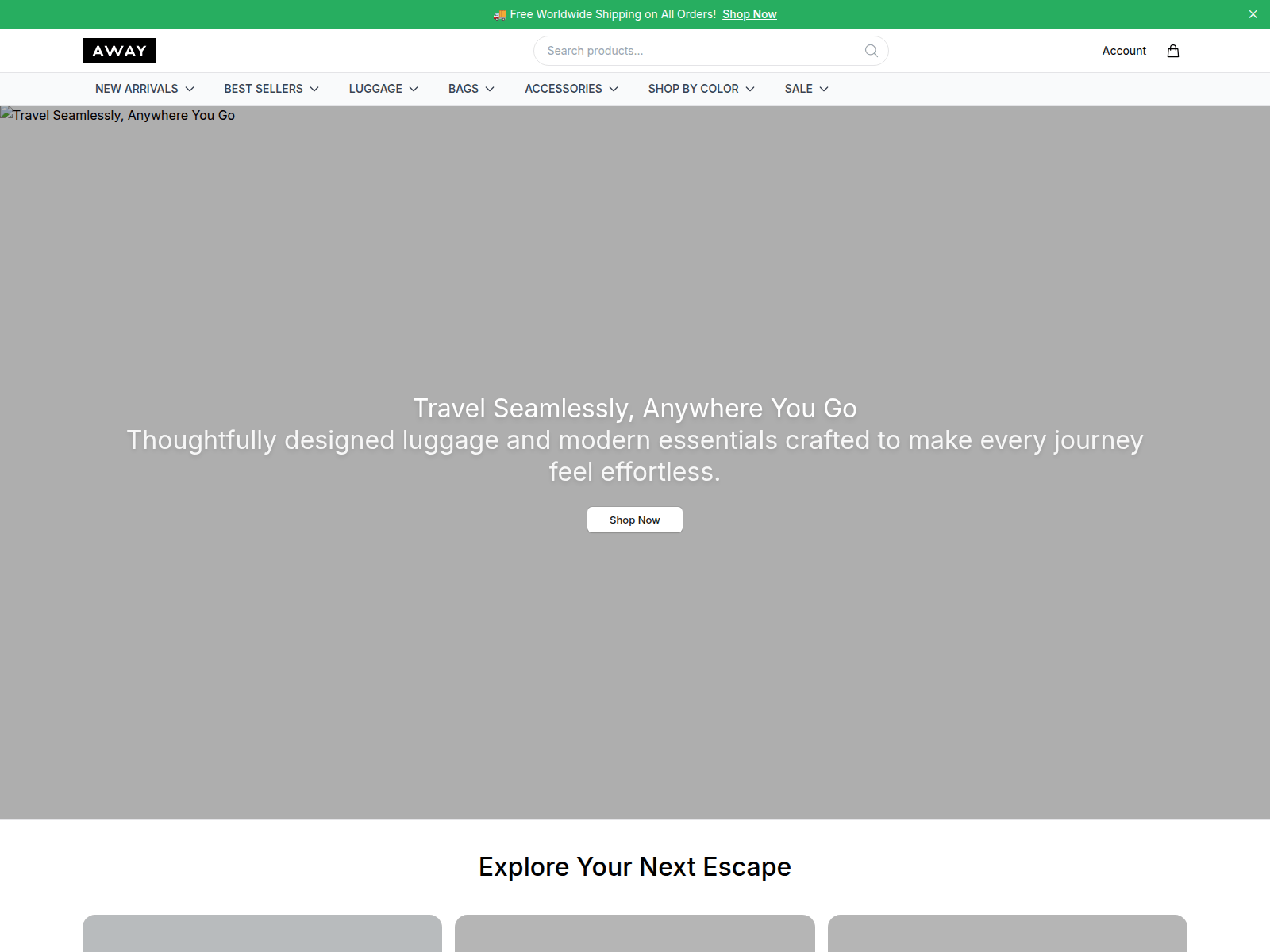Click the truck emoji in banner
Viewport: 1270px width, 952px height.
[x=499, y=14]
